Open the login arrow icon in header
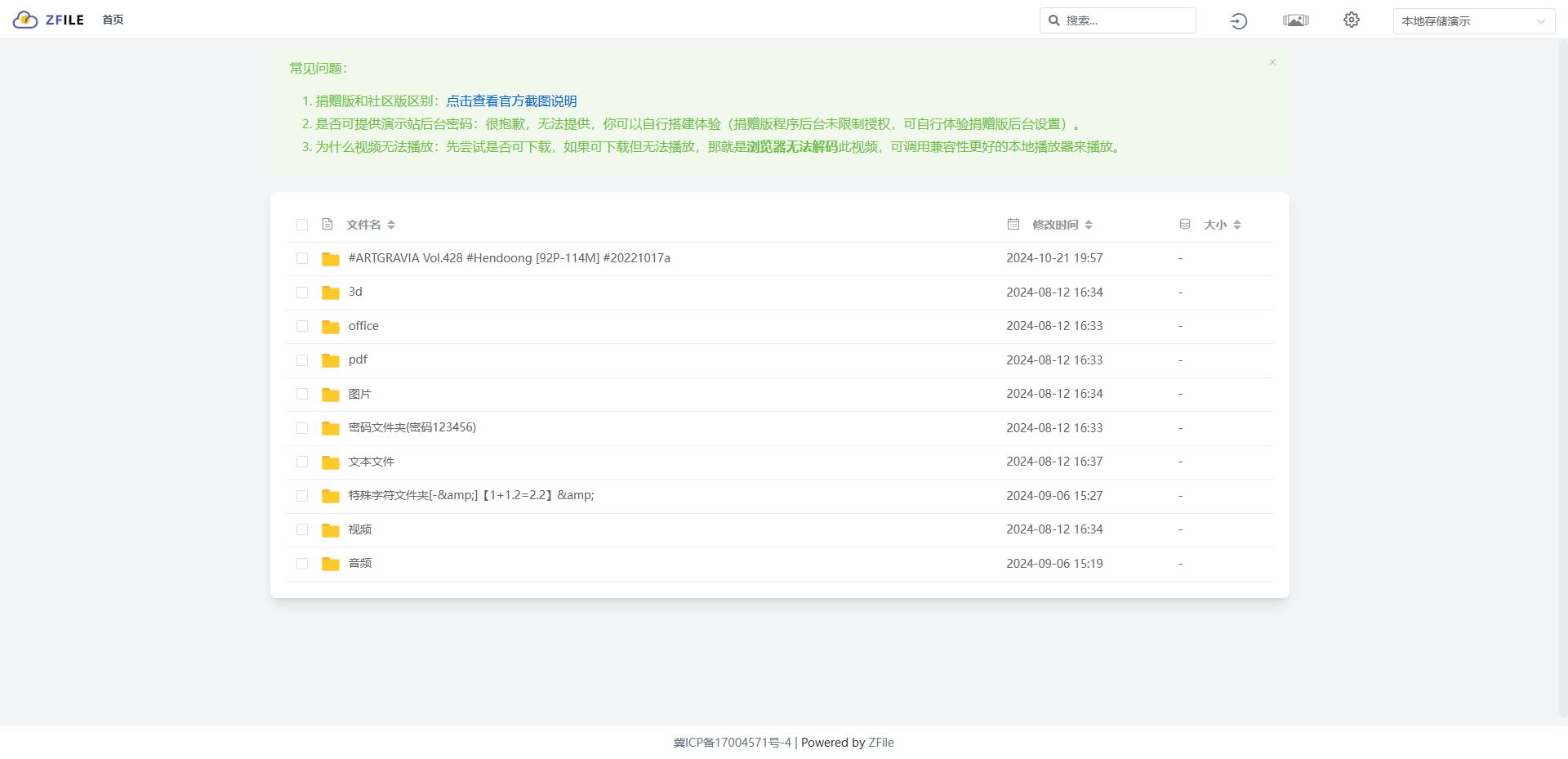Viewport: 1568px width, 759px height. (x=1238, y=21)
